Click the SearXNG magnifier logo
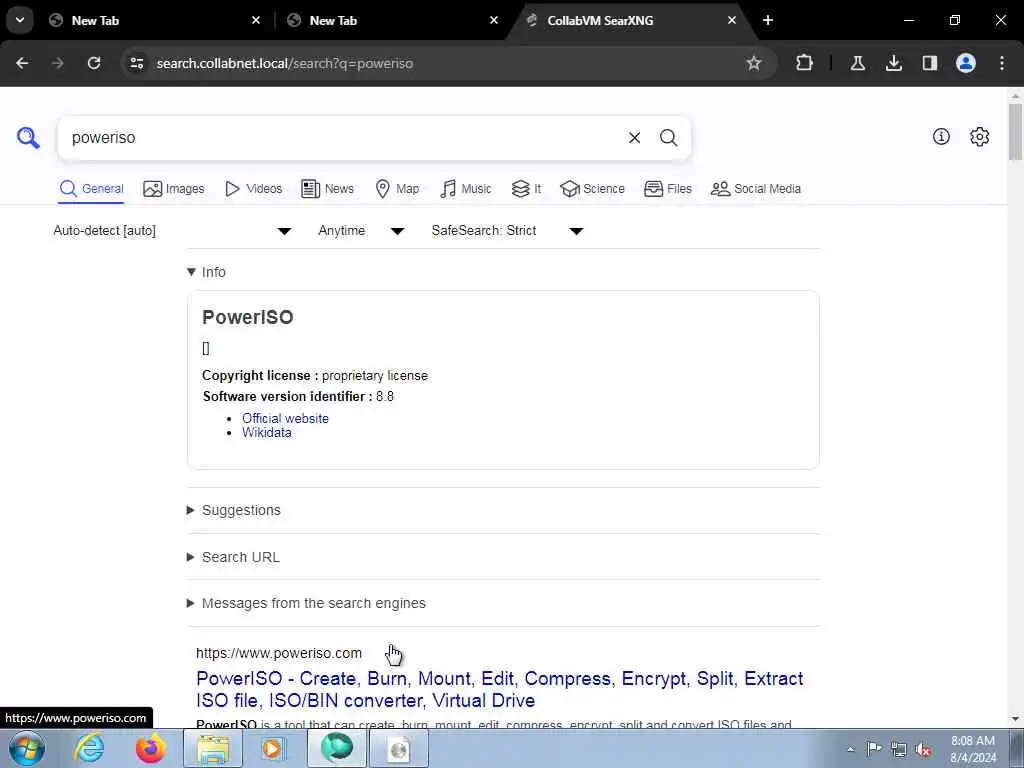Viewport: 1024px width, 768px height. click(28, 138)
